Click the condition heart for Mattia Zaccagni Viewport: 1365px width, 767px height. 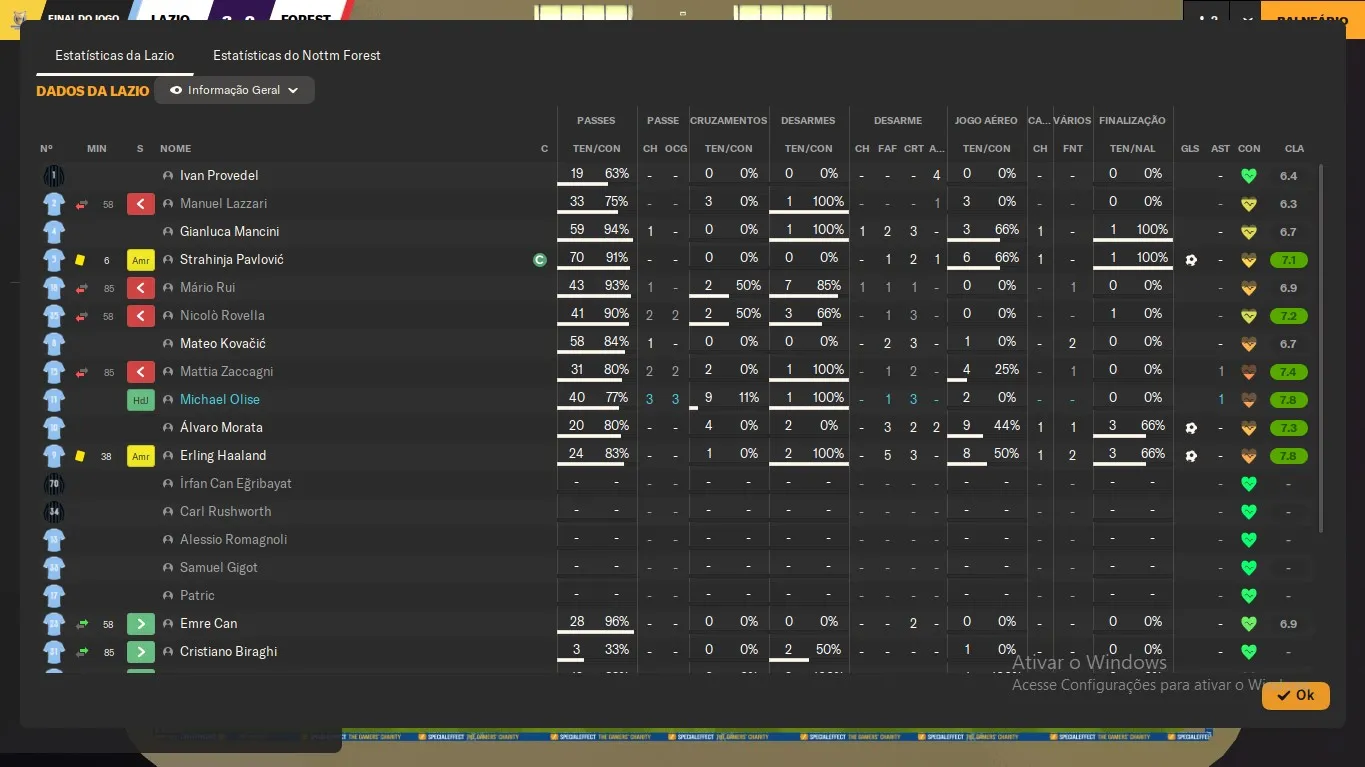(1248, 372)
